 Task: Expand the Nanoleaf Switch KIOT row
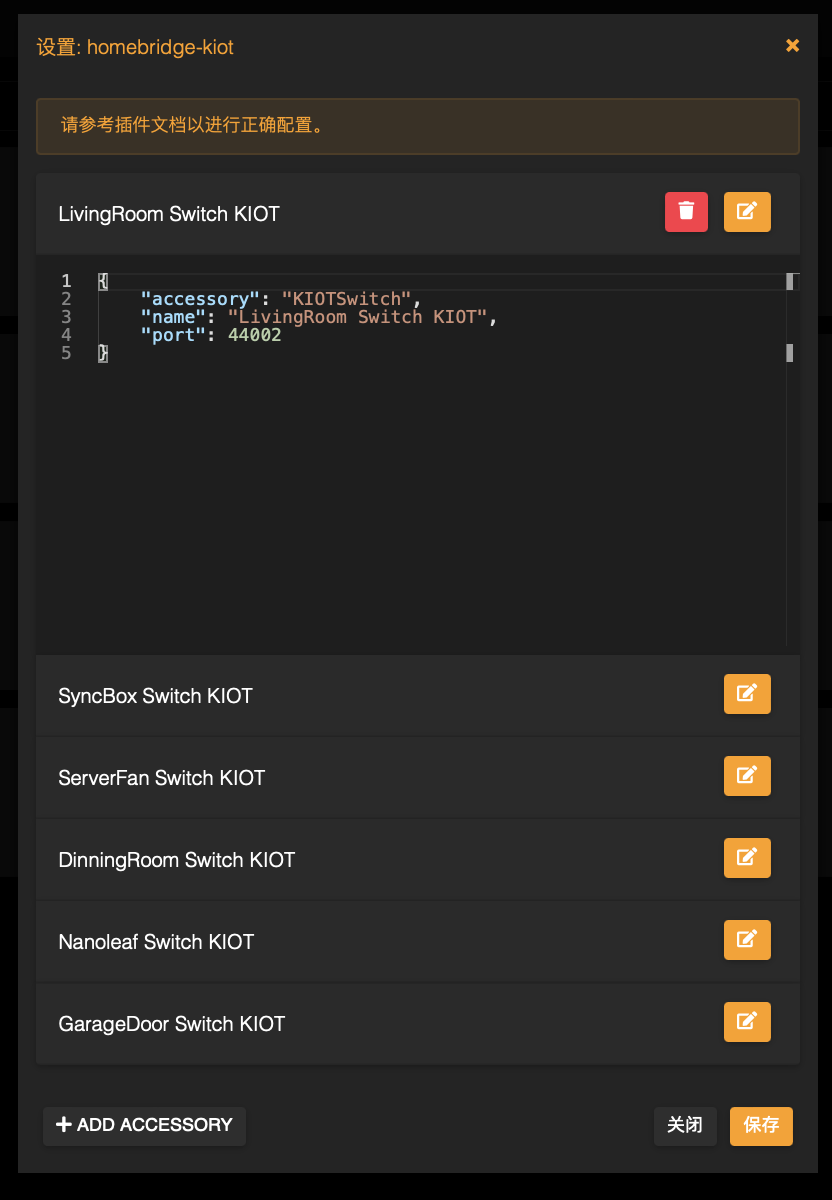click(418, 942)
